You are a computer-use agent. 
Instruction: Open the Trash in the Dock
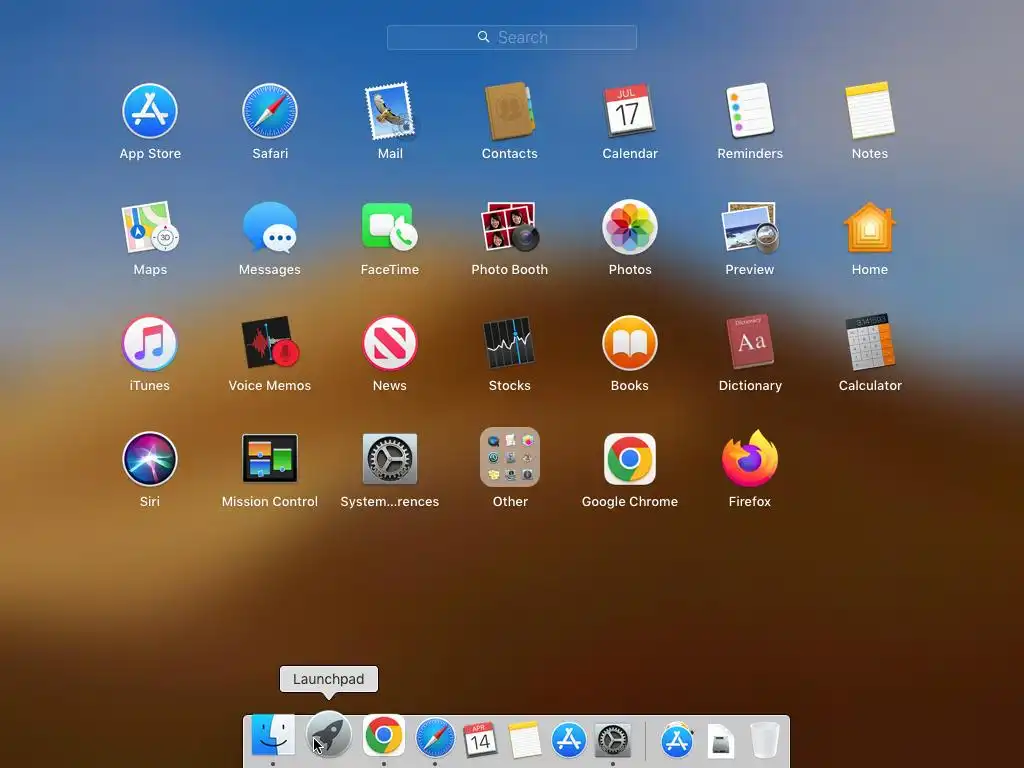click(764, 740)
